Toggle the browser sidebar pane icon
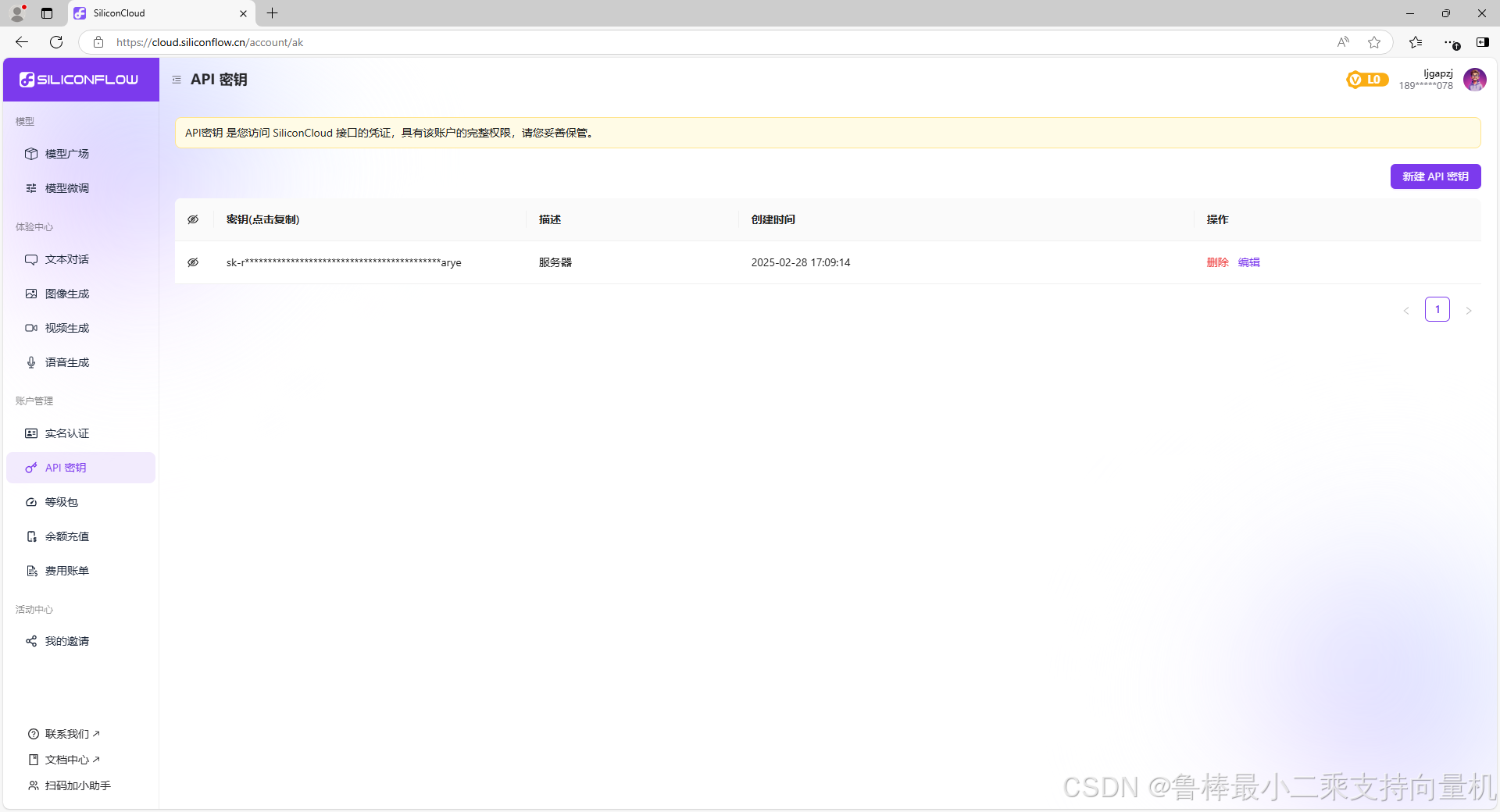 [x=1482, y=42]
